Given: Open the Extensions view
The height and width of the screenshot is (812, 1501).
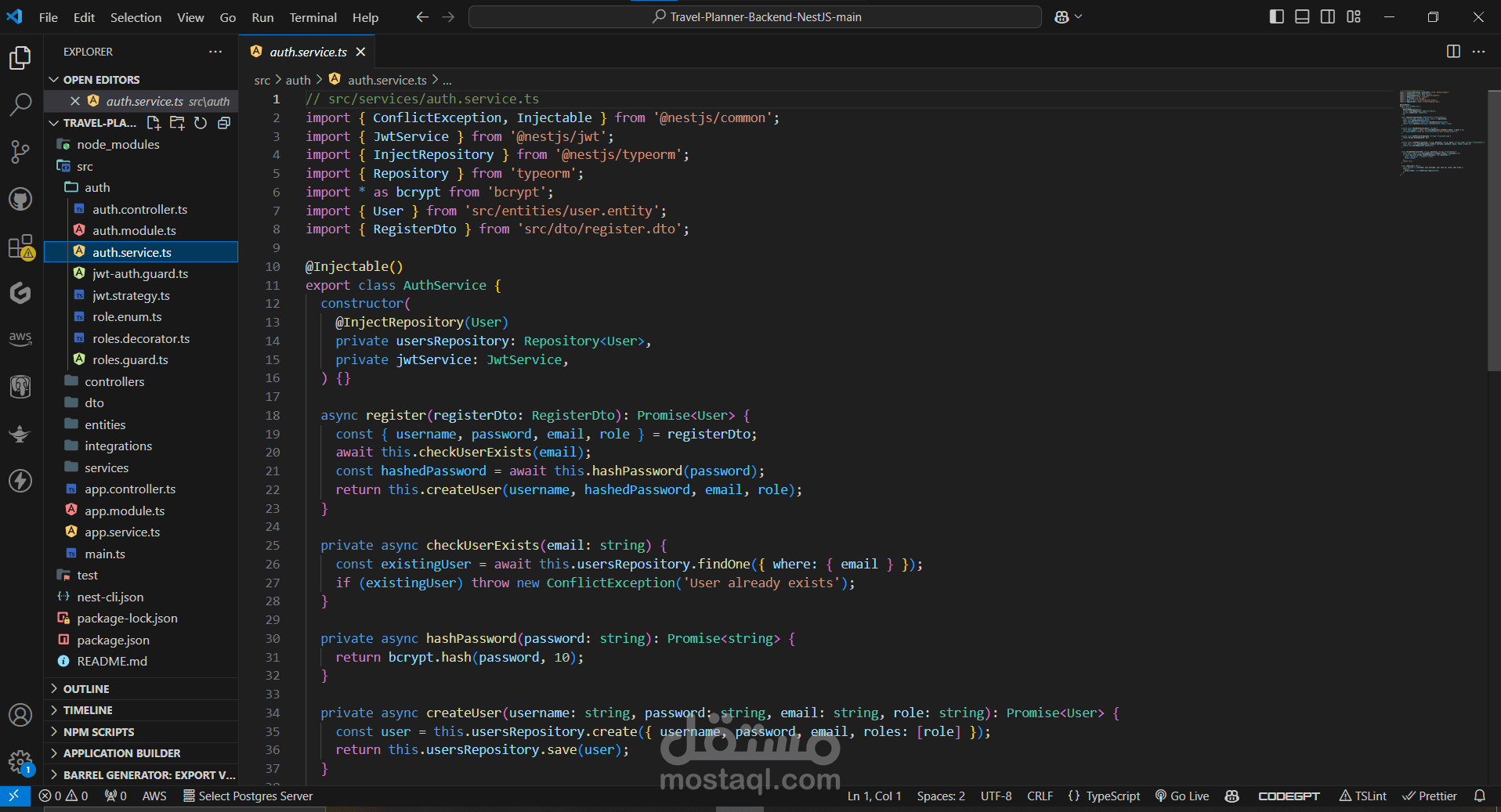Looking at the screenshot, I should click(20, 247).
